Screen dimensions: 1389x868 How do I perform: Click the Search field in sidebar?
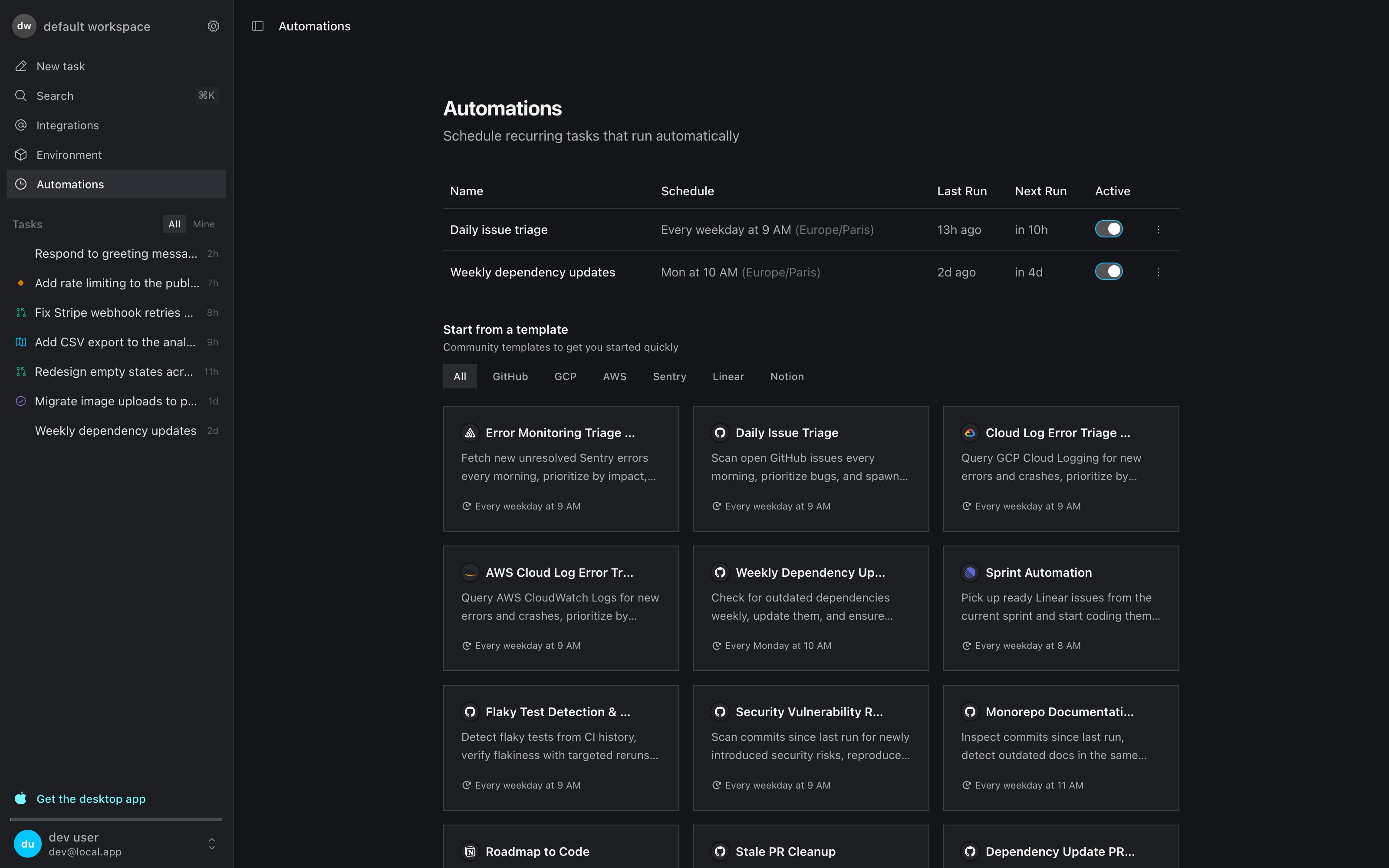[x=116, y=95]
